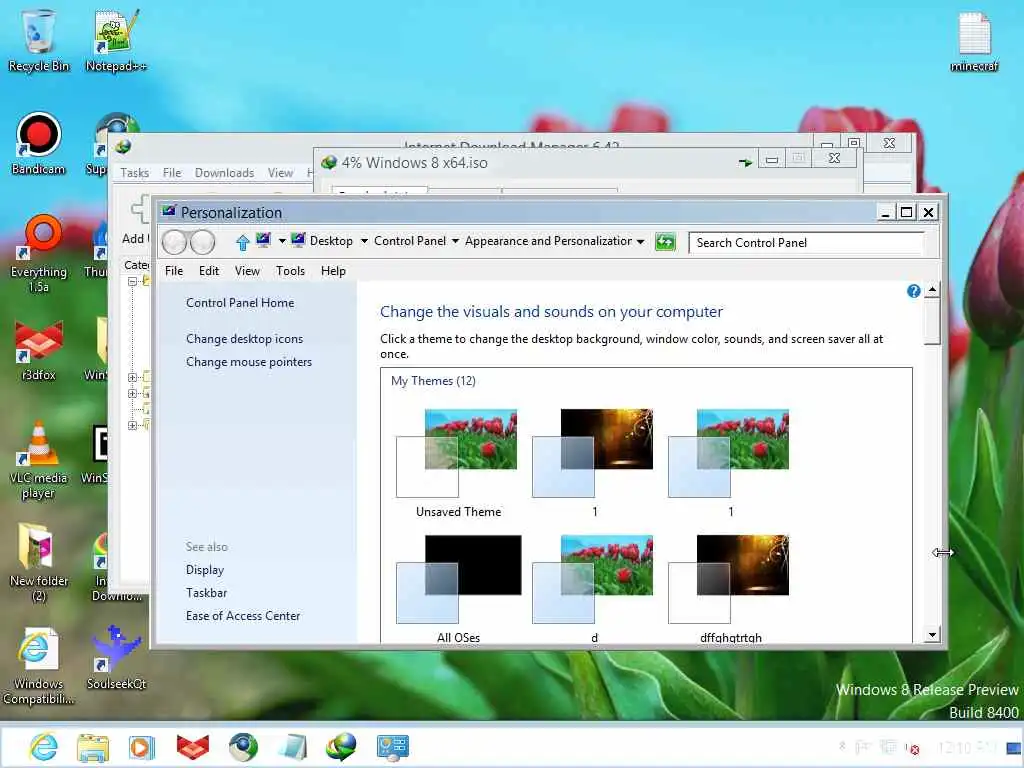This screenshot has width=1024, height=768.
Task: Select the dffghgtrtgh theme
Action: pyautogui.click(x=729, y=588)
